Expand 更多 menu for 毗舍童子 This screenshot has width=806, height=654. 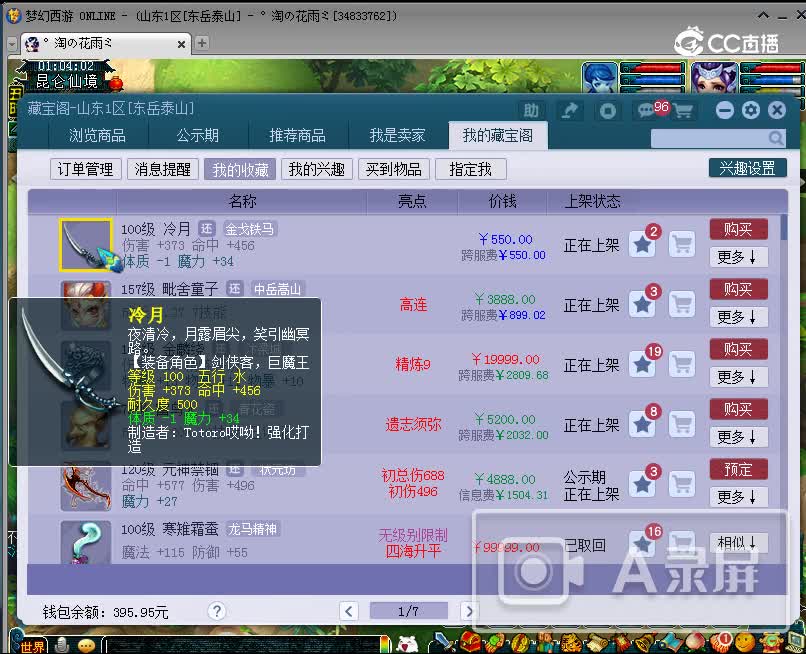738,317
